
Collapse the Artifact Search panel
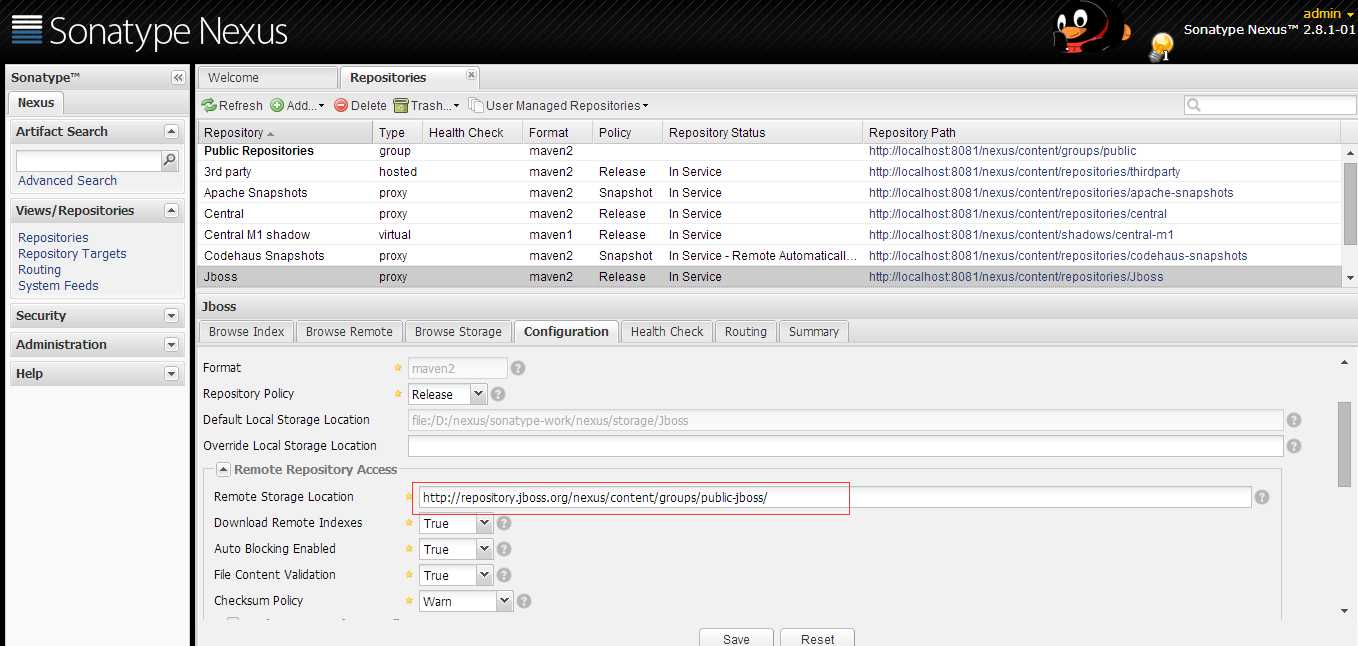click(171, 131)
